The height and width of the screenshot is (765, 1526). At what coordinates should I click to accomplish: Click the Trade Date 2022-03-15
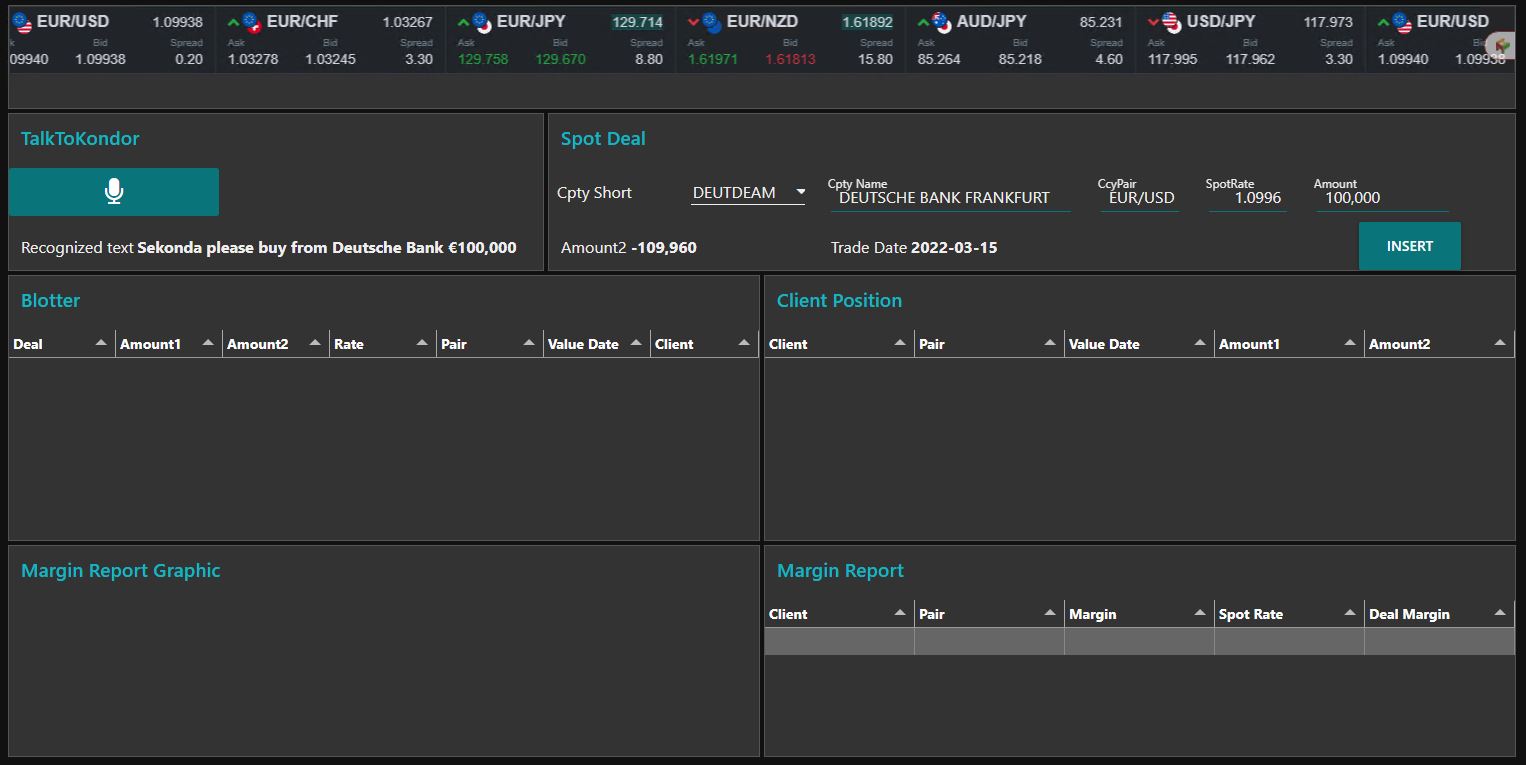(x=954, y=247)
